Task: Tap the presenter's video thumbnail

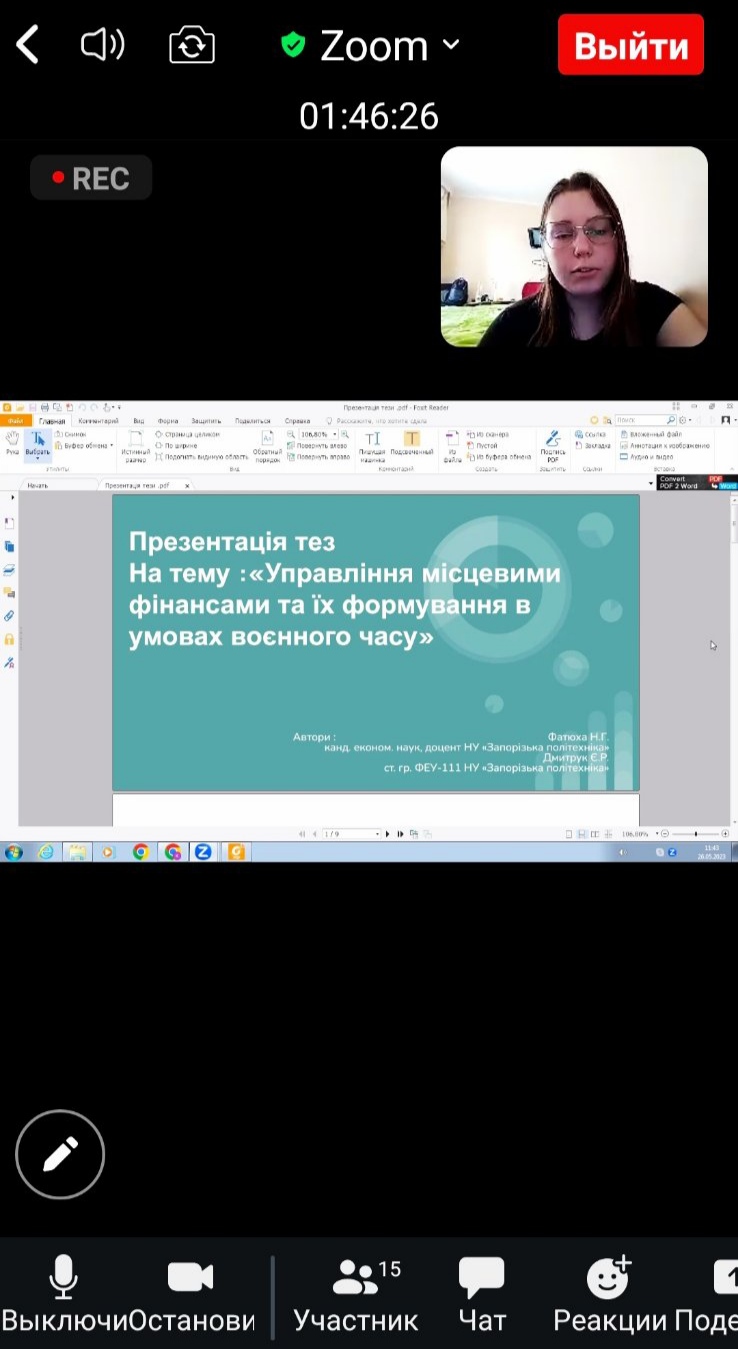Action: tap(574, 247)
